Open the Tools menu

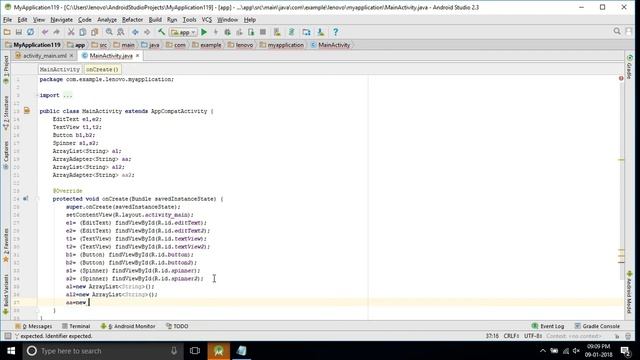pyautogui.click(x=189, y=20)
